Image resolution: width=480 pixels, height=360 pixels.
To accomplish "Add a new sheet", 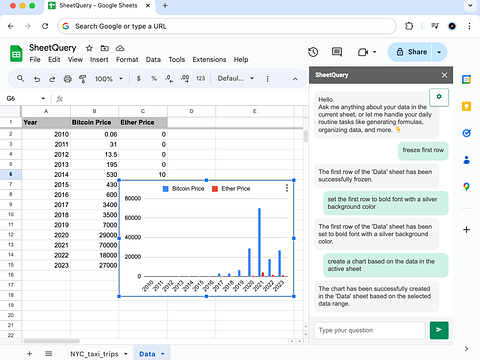I will click(29, 354).
